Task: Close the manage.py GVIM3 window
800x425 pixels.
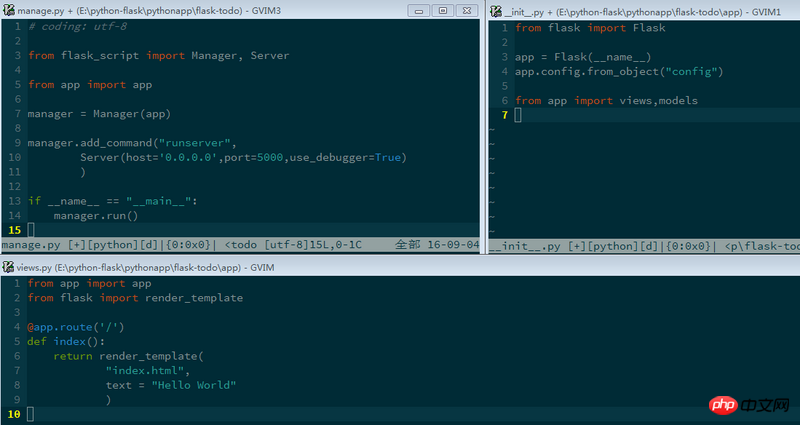Action: point(466,11)
